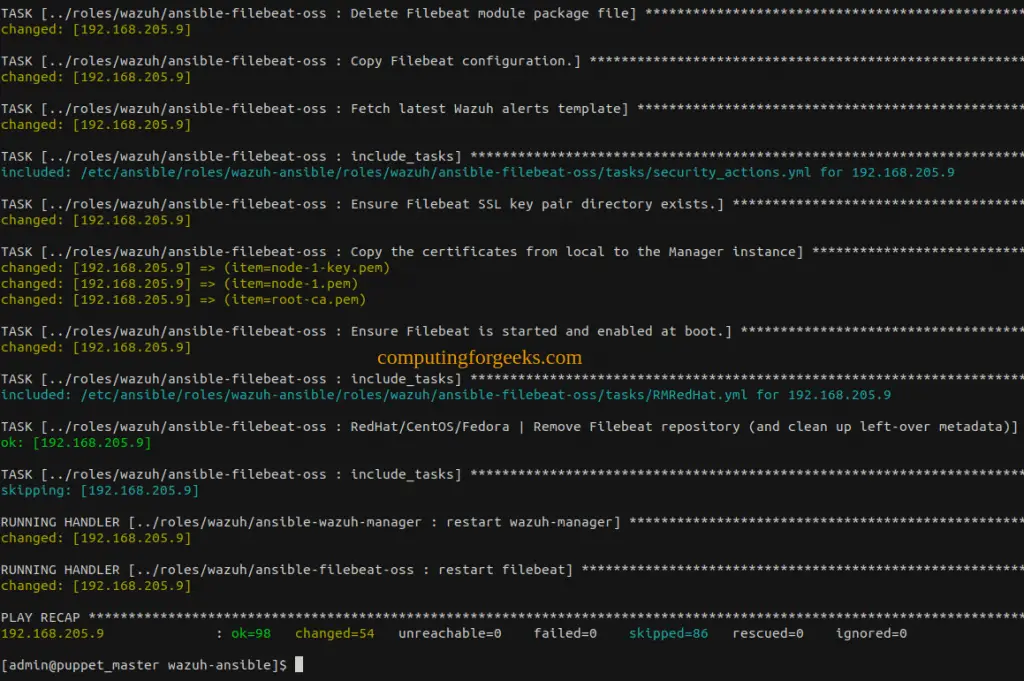Click the "ok=98" recap value

(251, 633)
